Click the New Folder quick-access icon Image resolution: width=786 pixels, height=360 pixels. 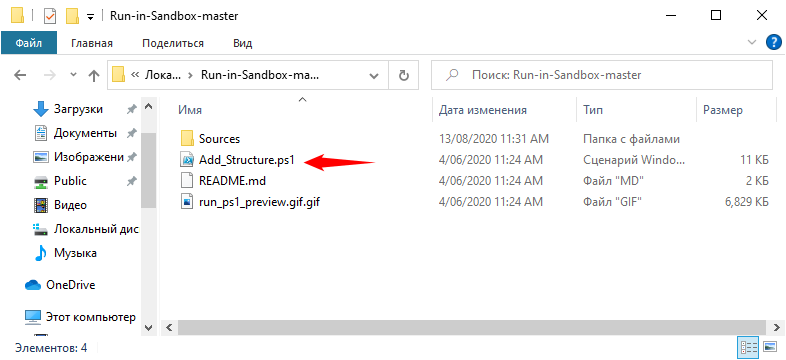pyautogui.click(x=73, y=16)
